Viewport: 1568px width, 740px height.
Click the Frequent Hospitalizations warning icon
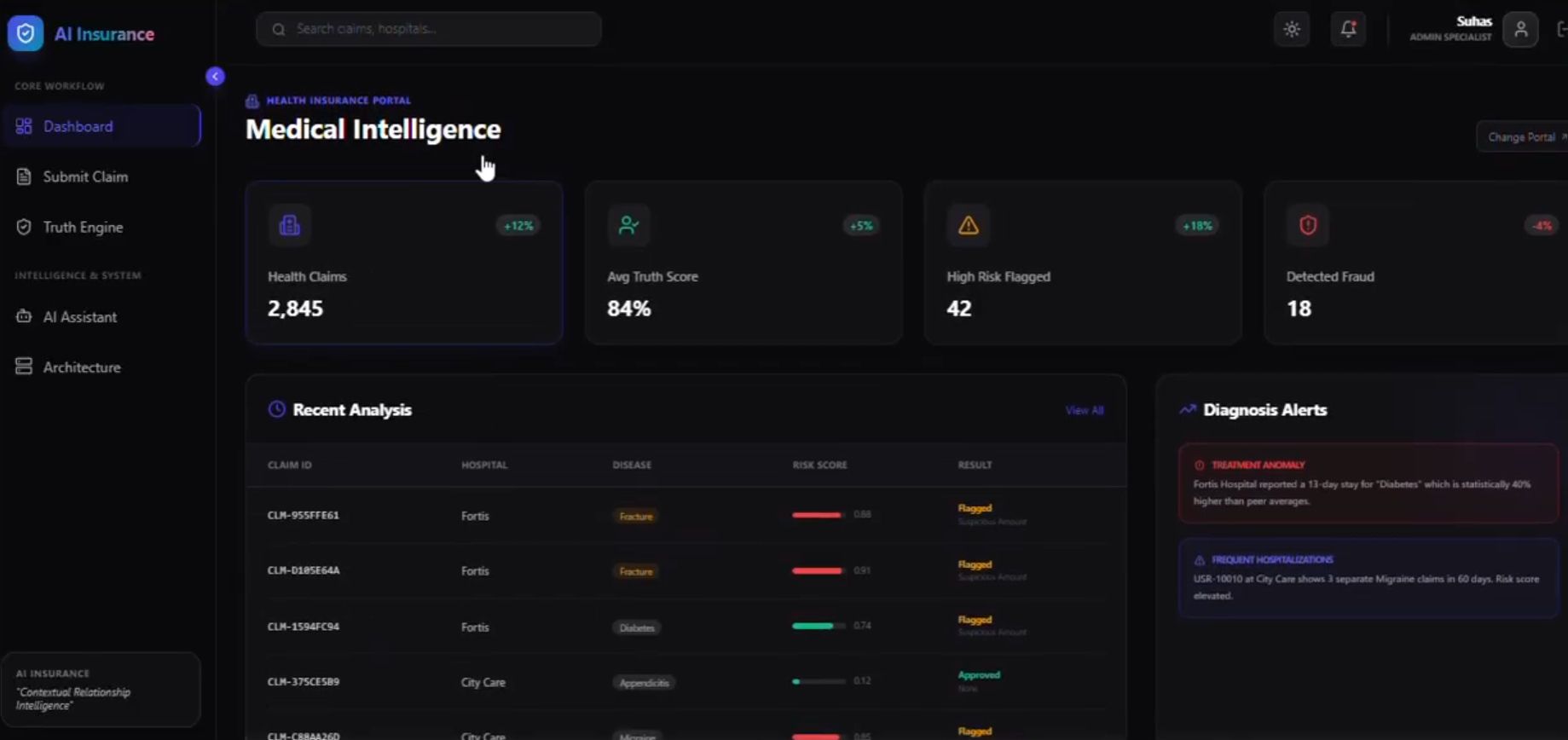pyautogui.click(x=1200, y=560)
